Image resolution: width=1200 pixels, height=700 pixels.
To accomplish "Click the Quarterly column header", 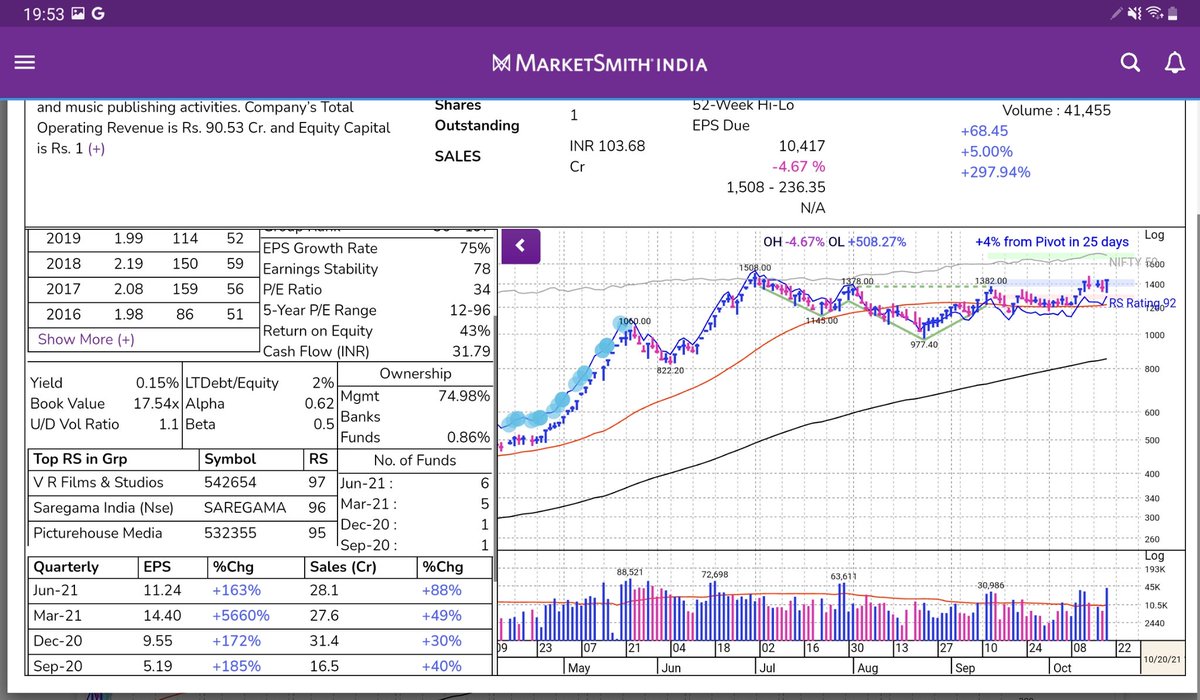I will 66,567.
